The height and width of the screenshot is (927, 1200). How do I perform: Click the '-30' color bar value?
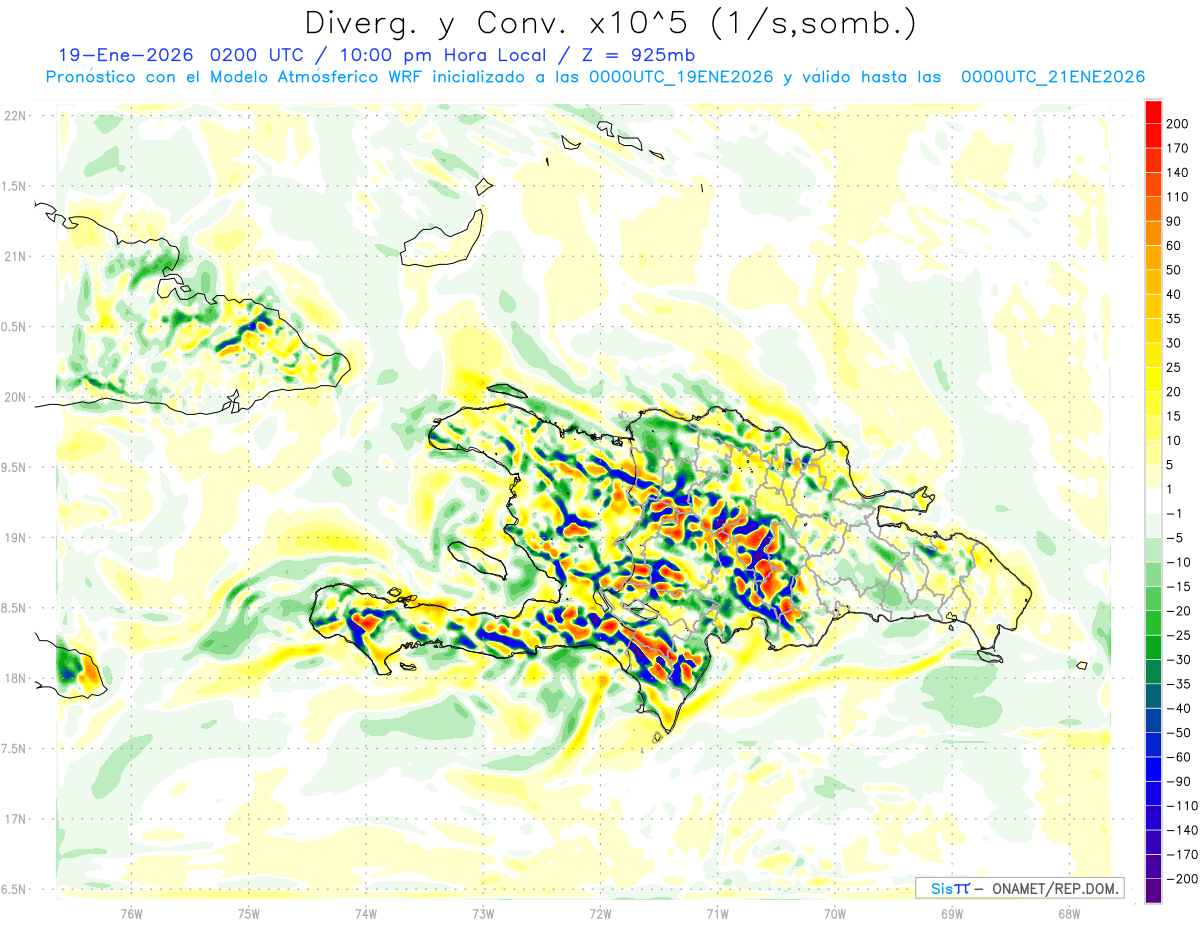tap(1179, 660)
